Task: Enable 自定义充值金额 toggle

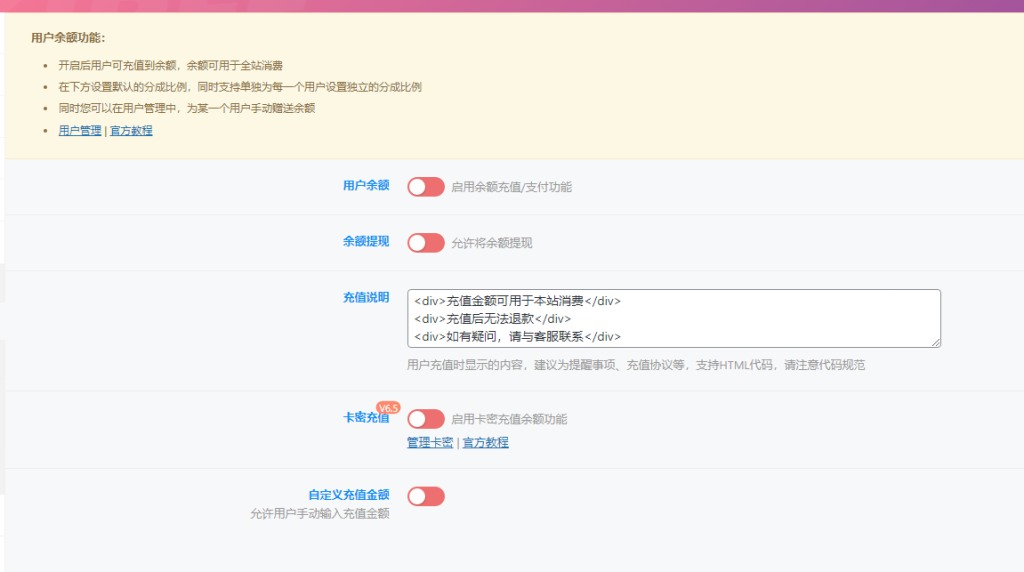Action: click(x=426, y=496)
